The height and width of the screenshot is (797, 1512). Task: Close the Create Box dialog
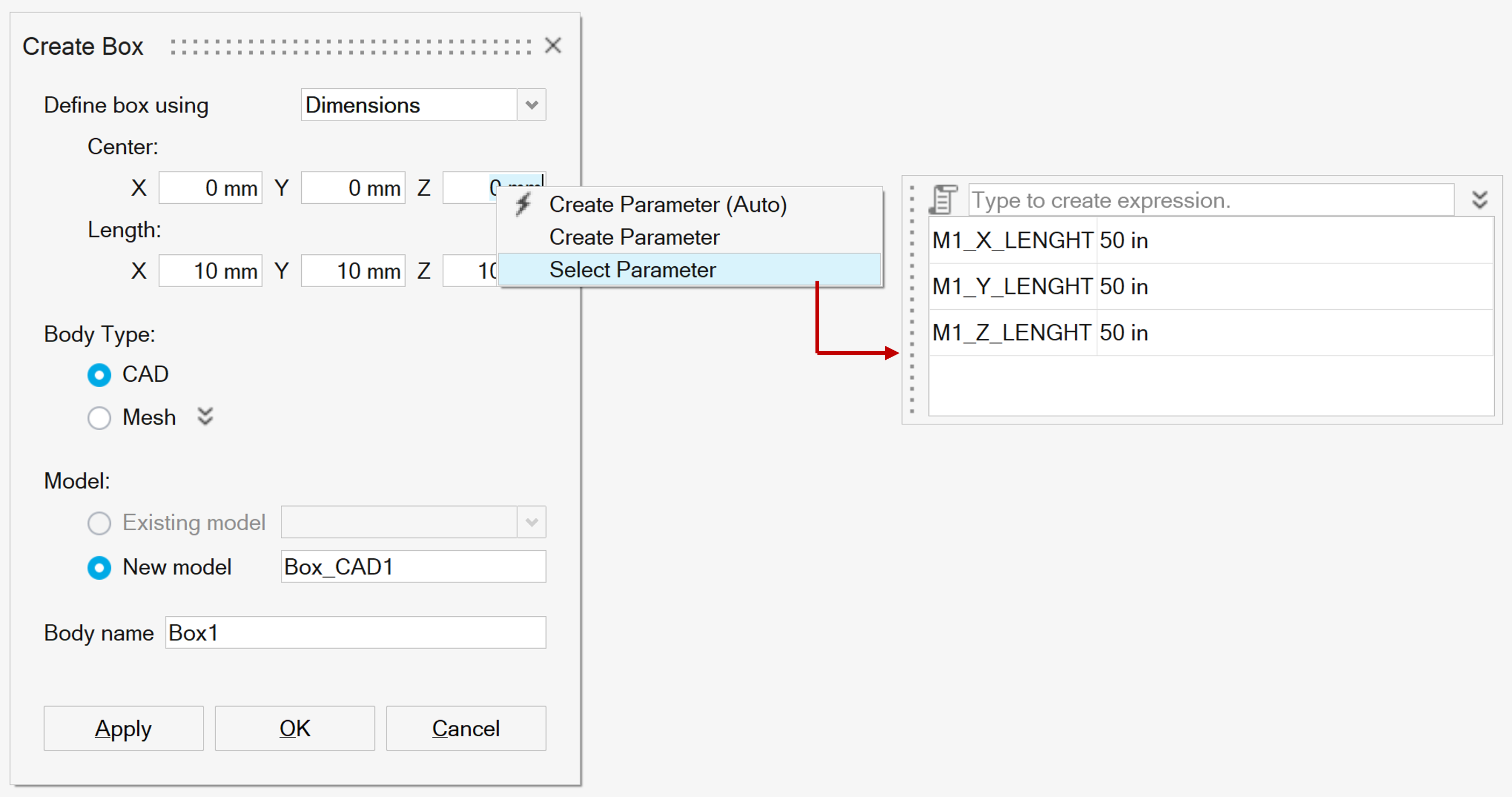click(x=553, y=46)
